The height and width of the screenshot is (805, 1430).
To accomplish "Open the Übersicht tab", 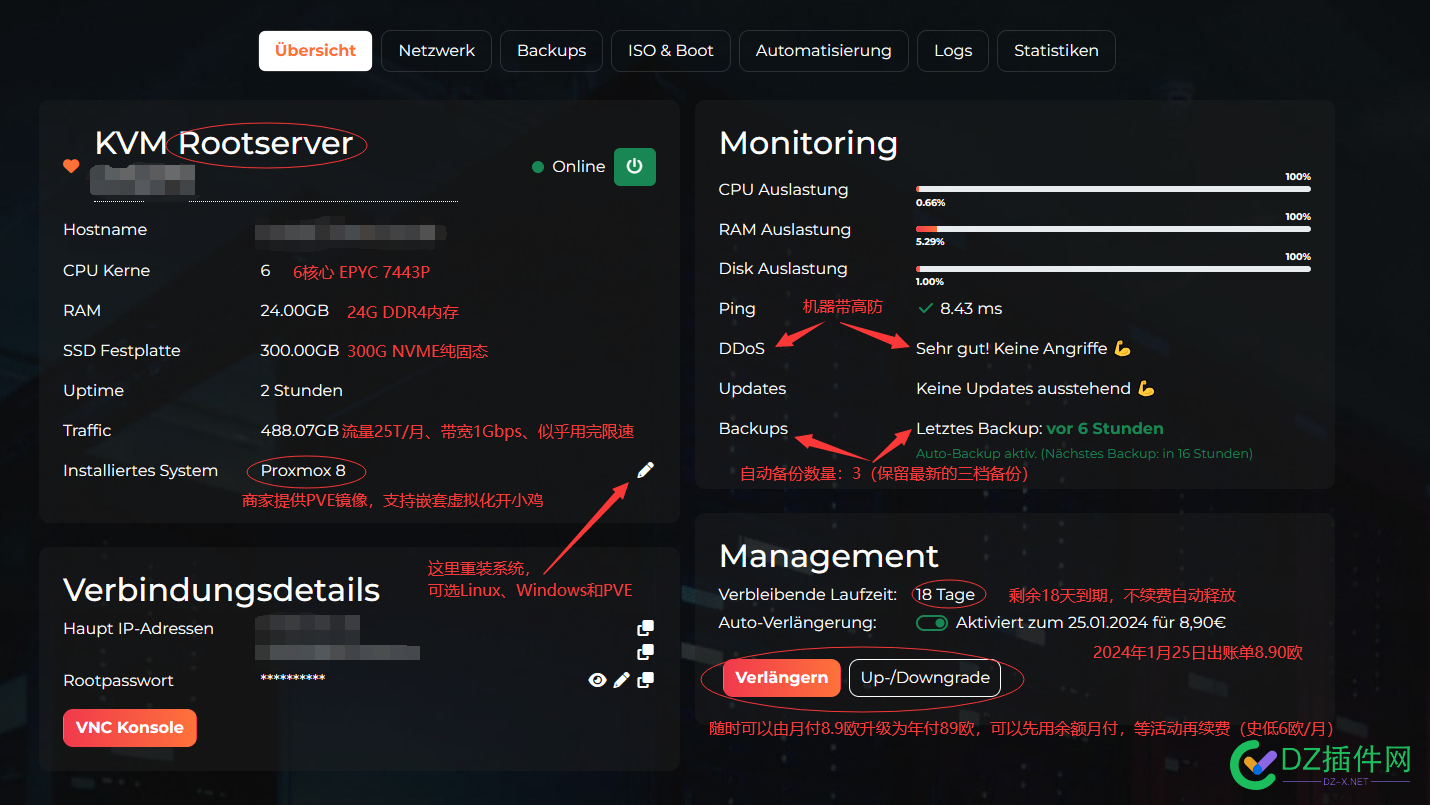I will 315,51.
